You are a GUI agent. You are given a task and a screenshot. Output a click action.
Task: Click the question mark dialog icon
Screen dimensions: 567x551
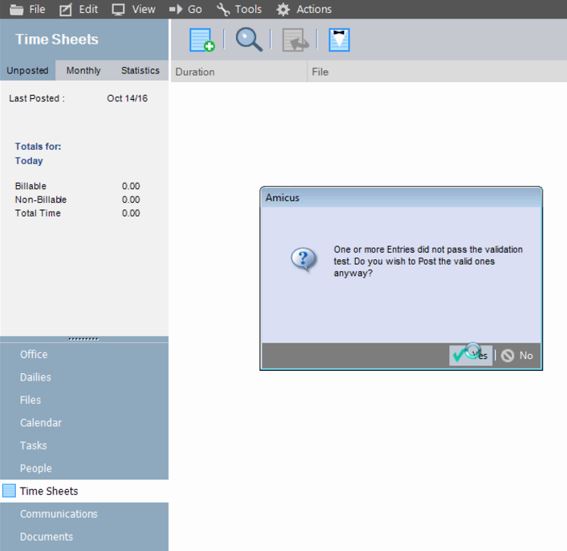pyautogui.click(x=304, y=259)
